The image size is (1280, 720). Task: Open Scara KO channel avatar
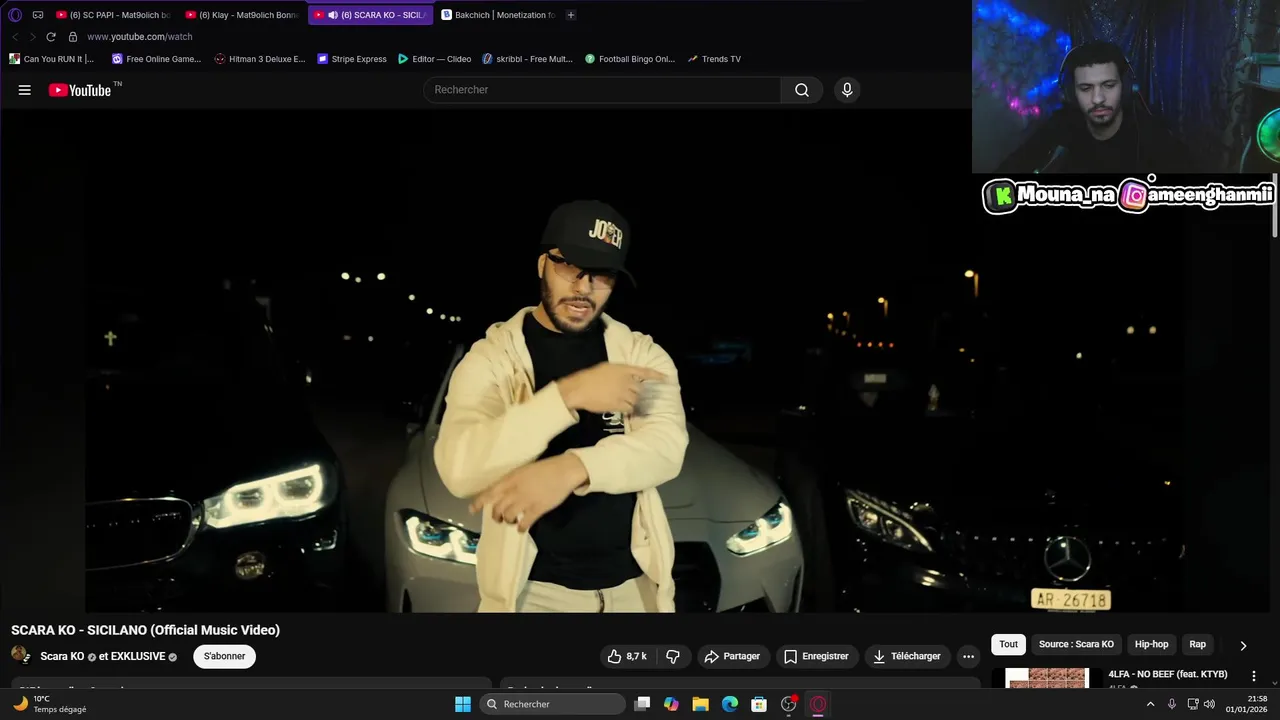pos(20,655)
